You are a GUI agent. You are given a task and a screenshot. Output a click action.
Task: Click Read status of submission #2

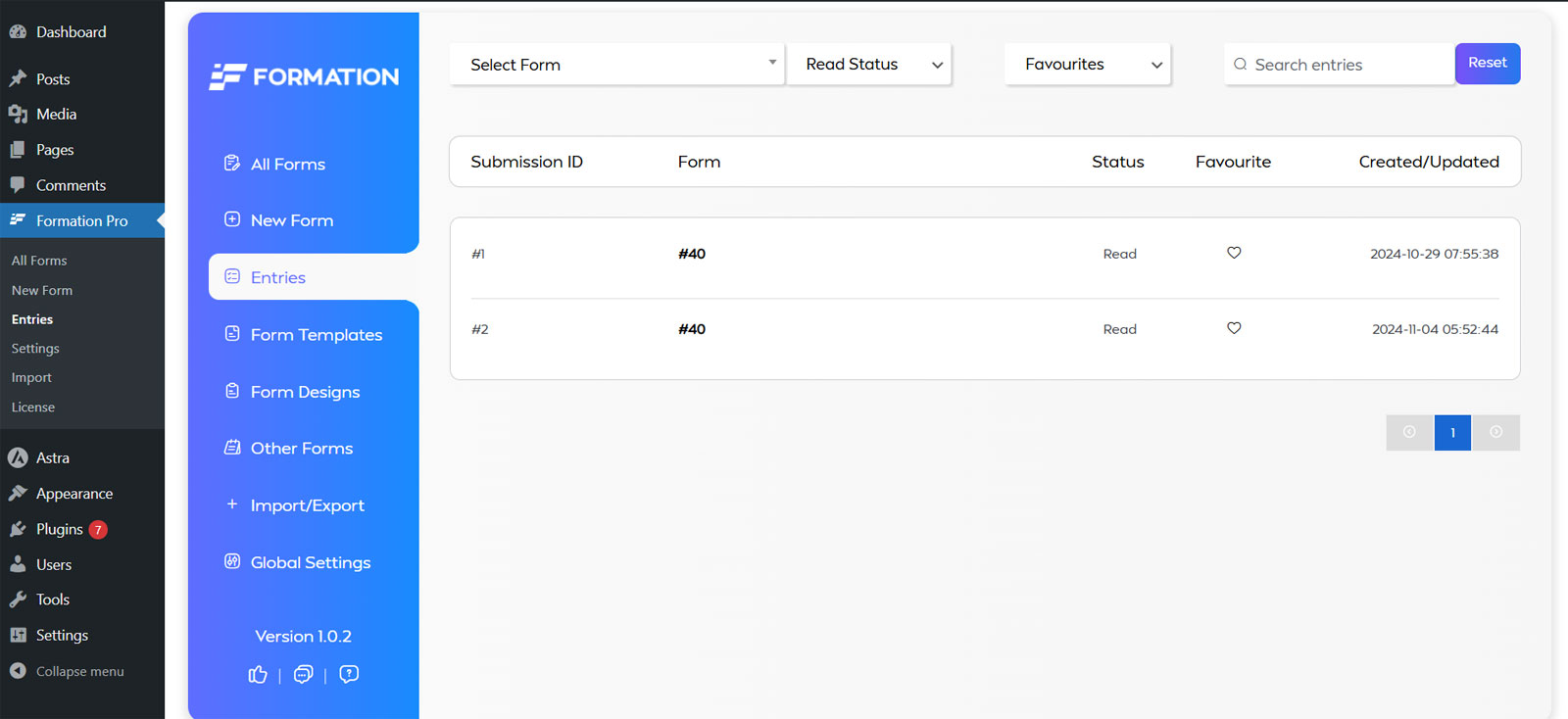pyautogui.click(x=1120, y=329)
